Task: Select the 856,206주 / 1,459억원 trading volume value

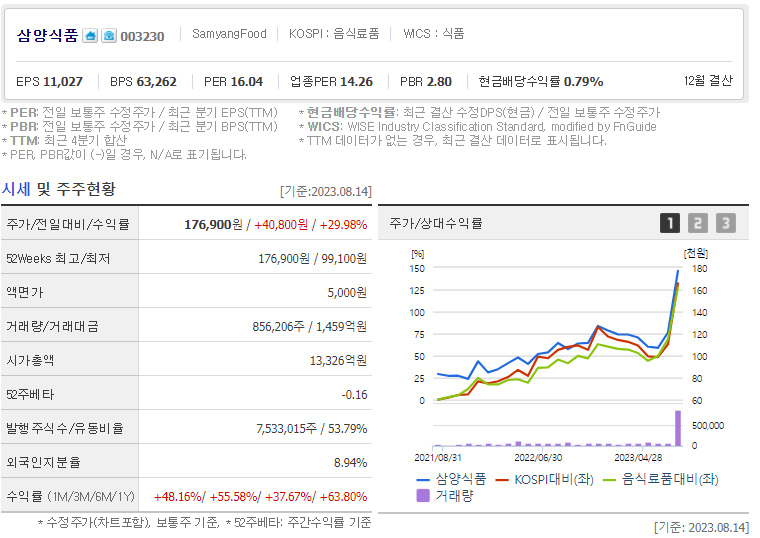Action: (309, 327)
